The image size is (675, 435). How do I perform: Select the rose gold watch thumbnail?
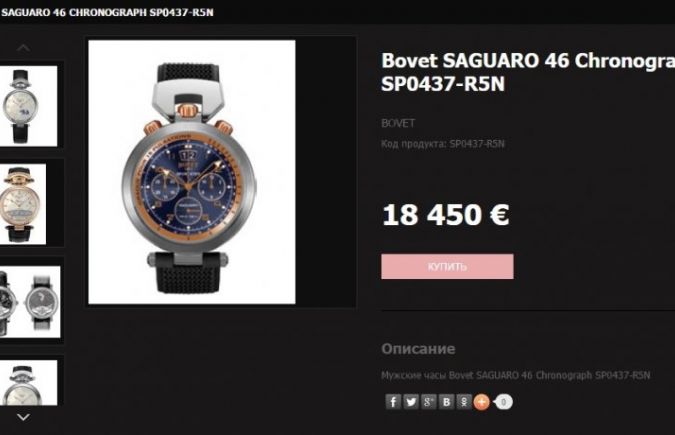click(x=23, y=204)
